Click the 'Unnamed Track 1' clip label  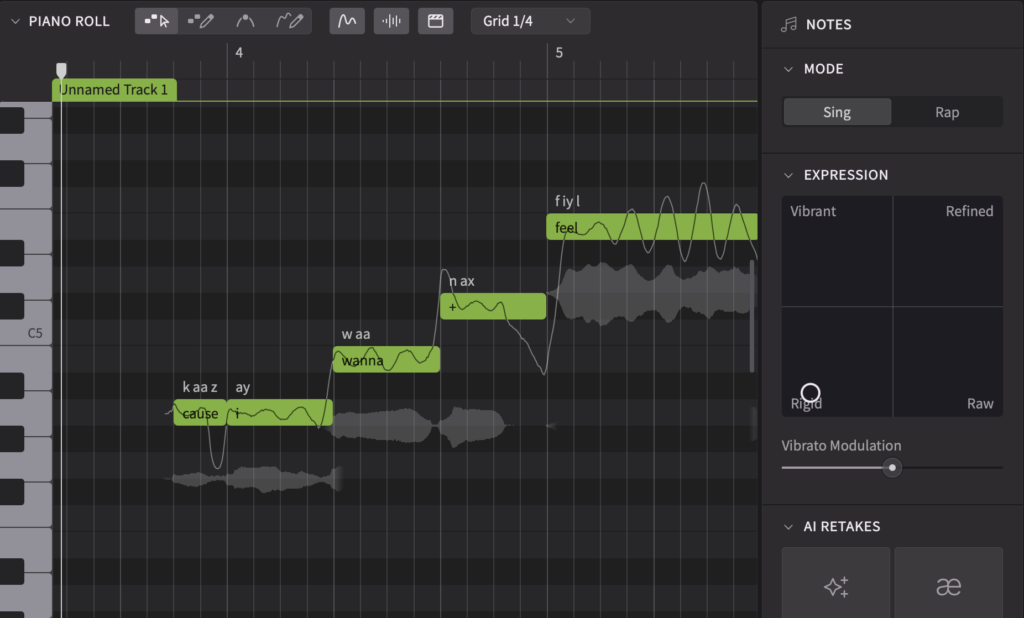(114, 90)
